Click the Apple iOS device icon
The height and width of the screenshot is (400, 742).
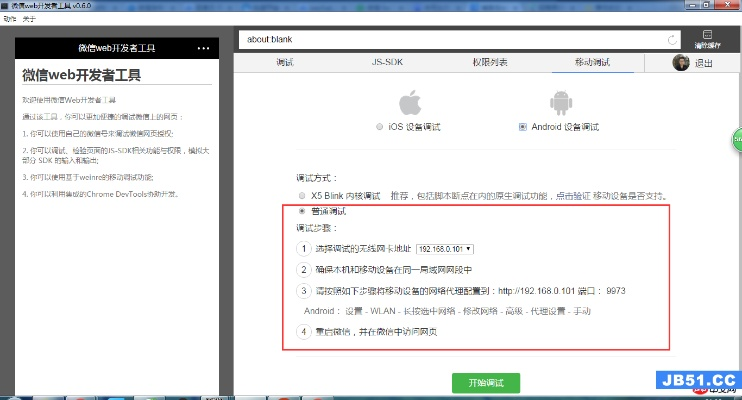click(408, 103)
